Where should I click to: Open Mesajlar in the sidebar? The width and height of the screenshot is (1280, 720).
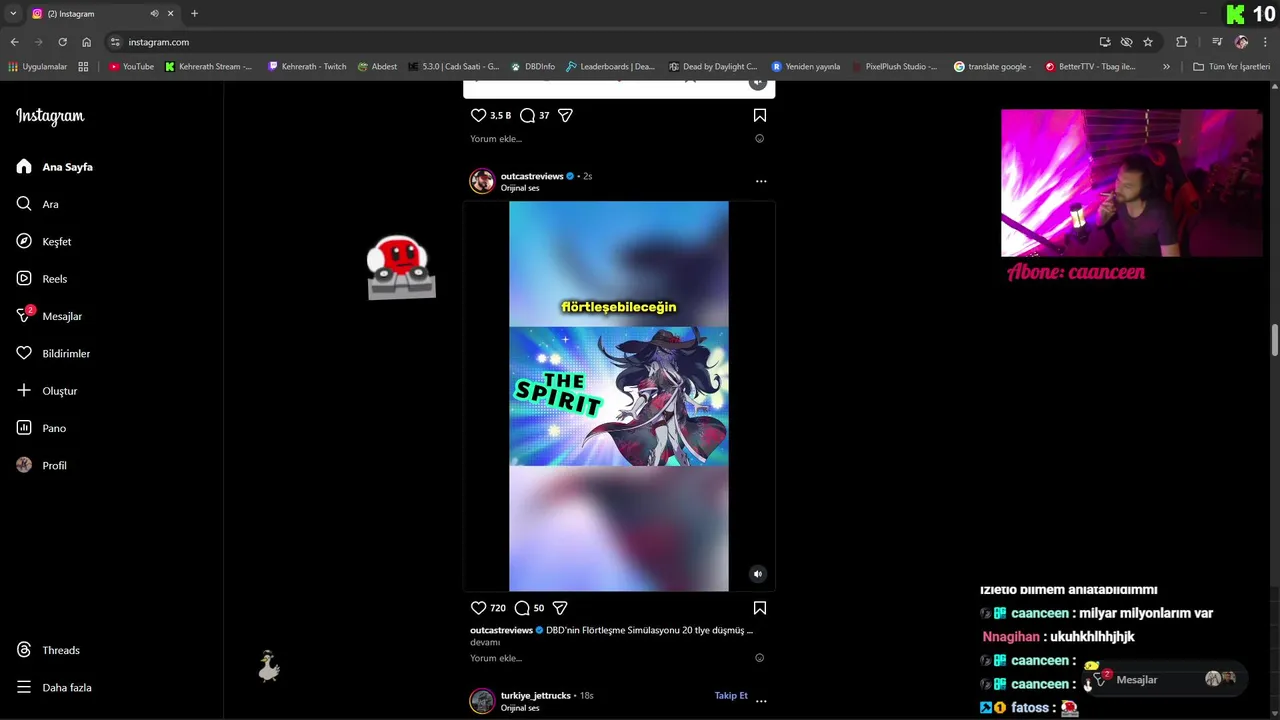click(x=49, y=316)
